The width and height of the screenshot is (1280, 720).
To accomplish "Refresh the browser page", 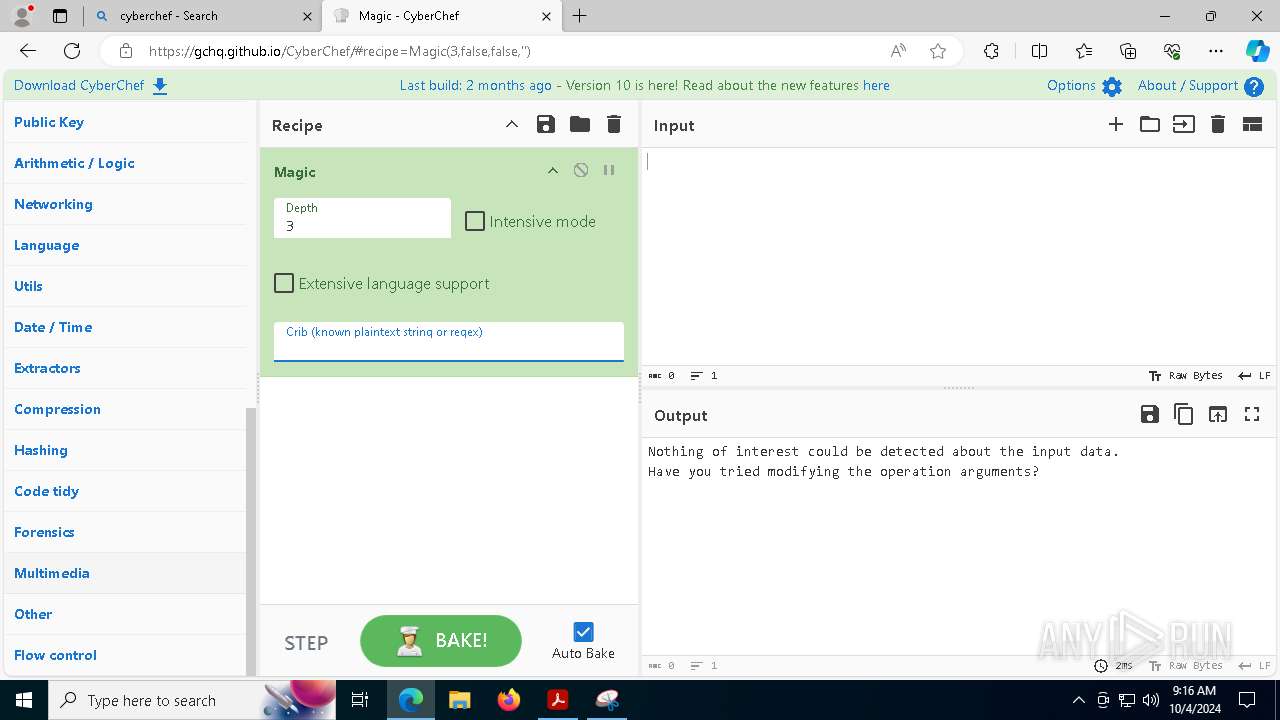I will [x=72, y=51].
